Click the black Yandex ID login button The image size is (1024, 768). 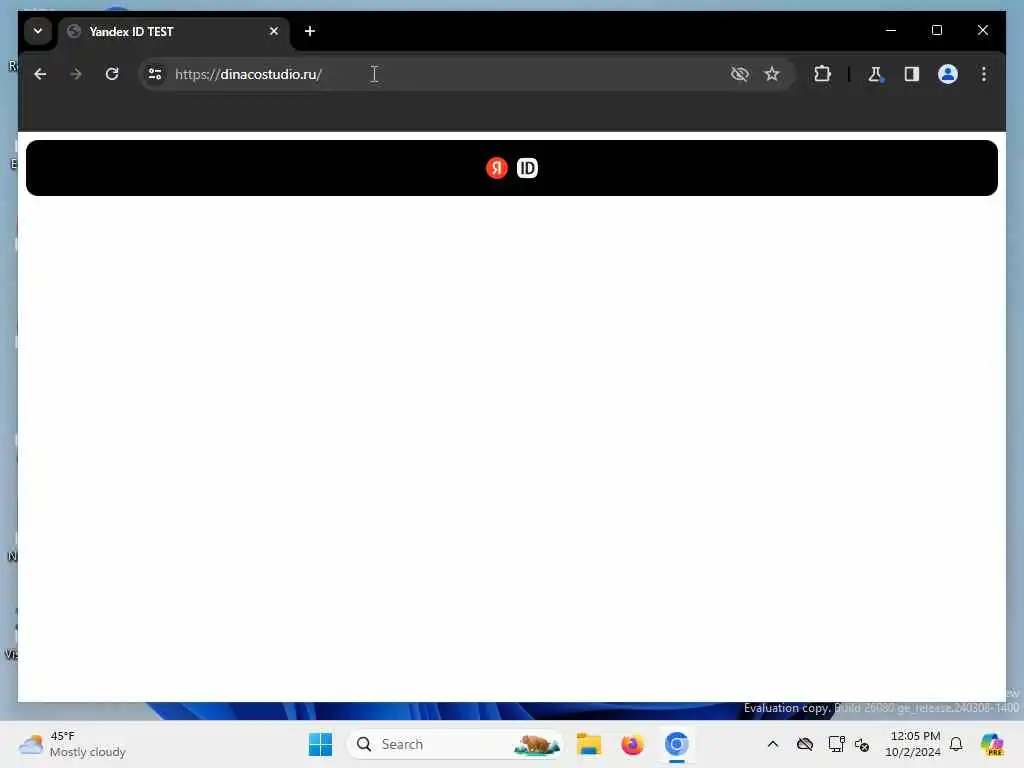coord(512,168)
